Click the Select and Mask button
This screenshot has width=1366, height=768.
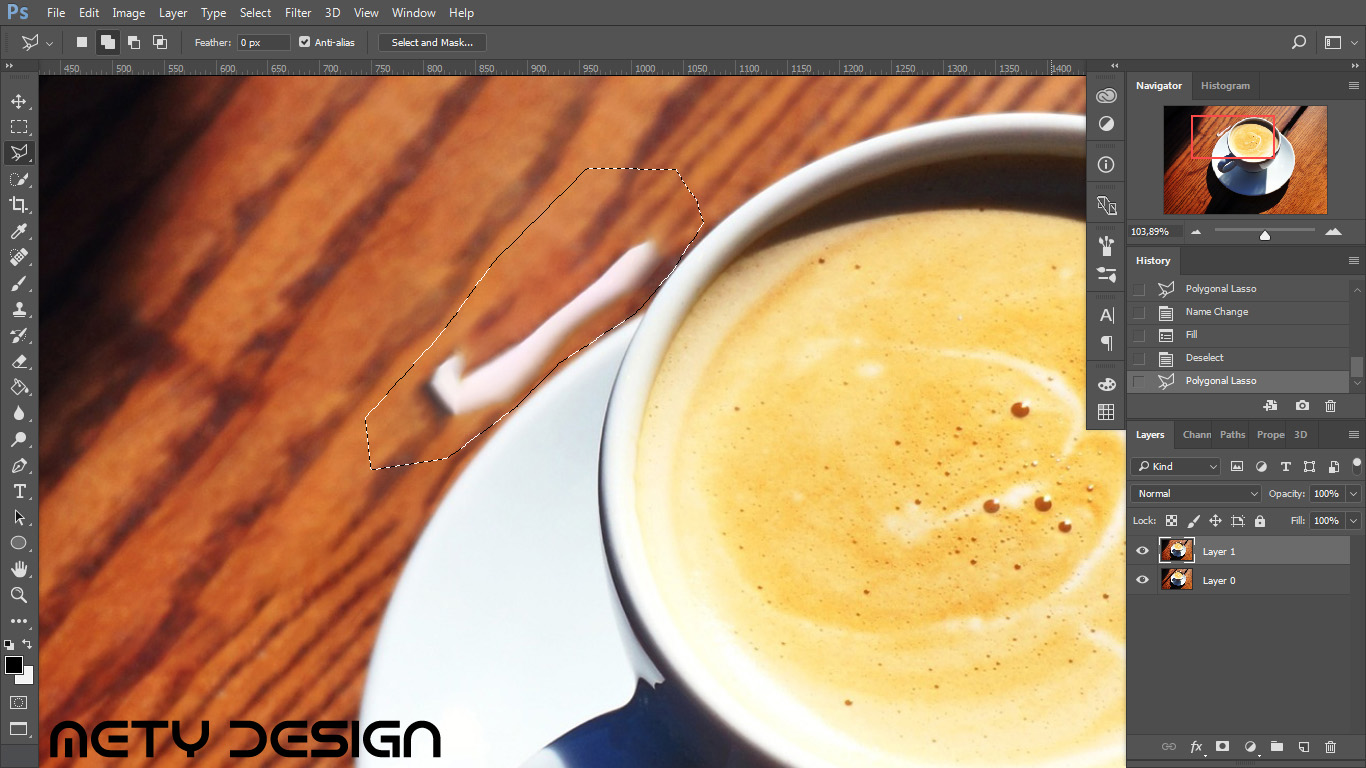(432, 42)
